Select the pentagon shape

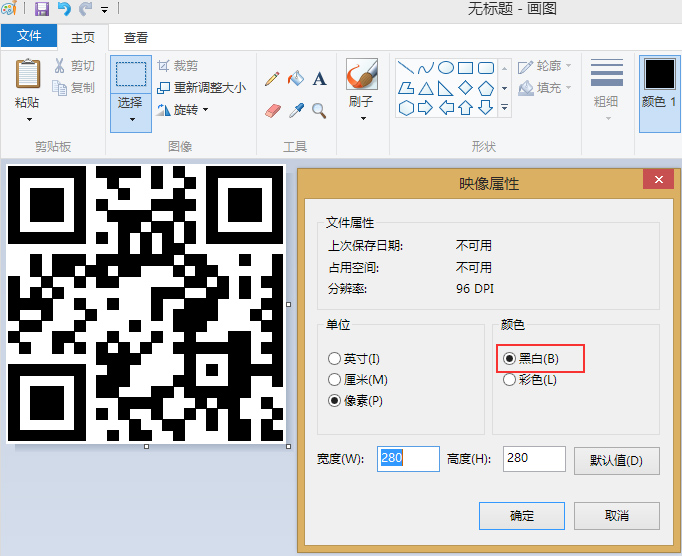point(485,88)
